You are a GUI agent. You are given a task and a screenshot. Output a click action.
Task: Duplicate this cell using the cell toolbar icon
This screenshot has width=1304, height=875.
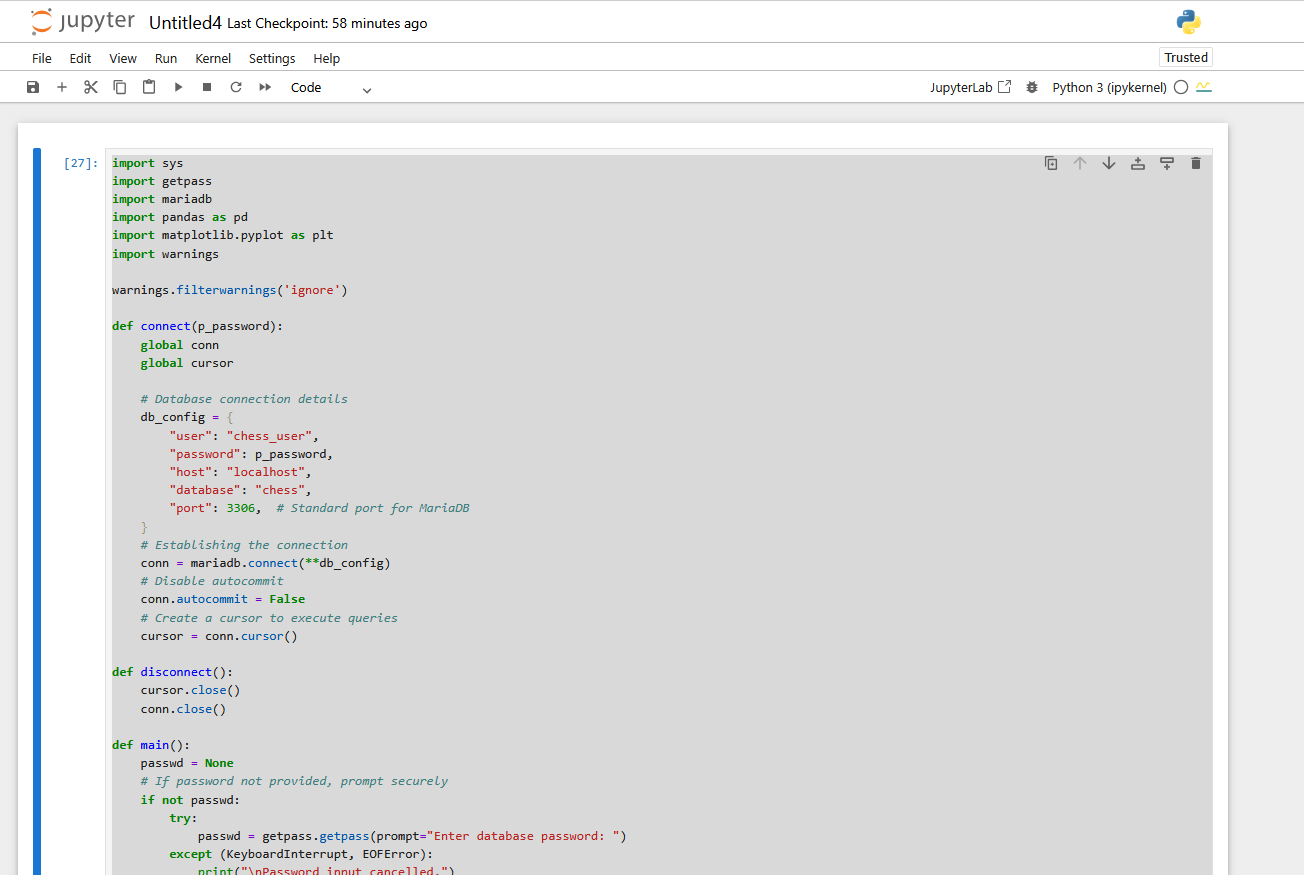click(x=1051, y=163)
